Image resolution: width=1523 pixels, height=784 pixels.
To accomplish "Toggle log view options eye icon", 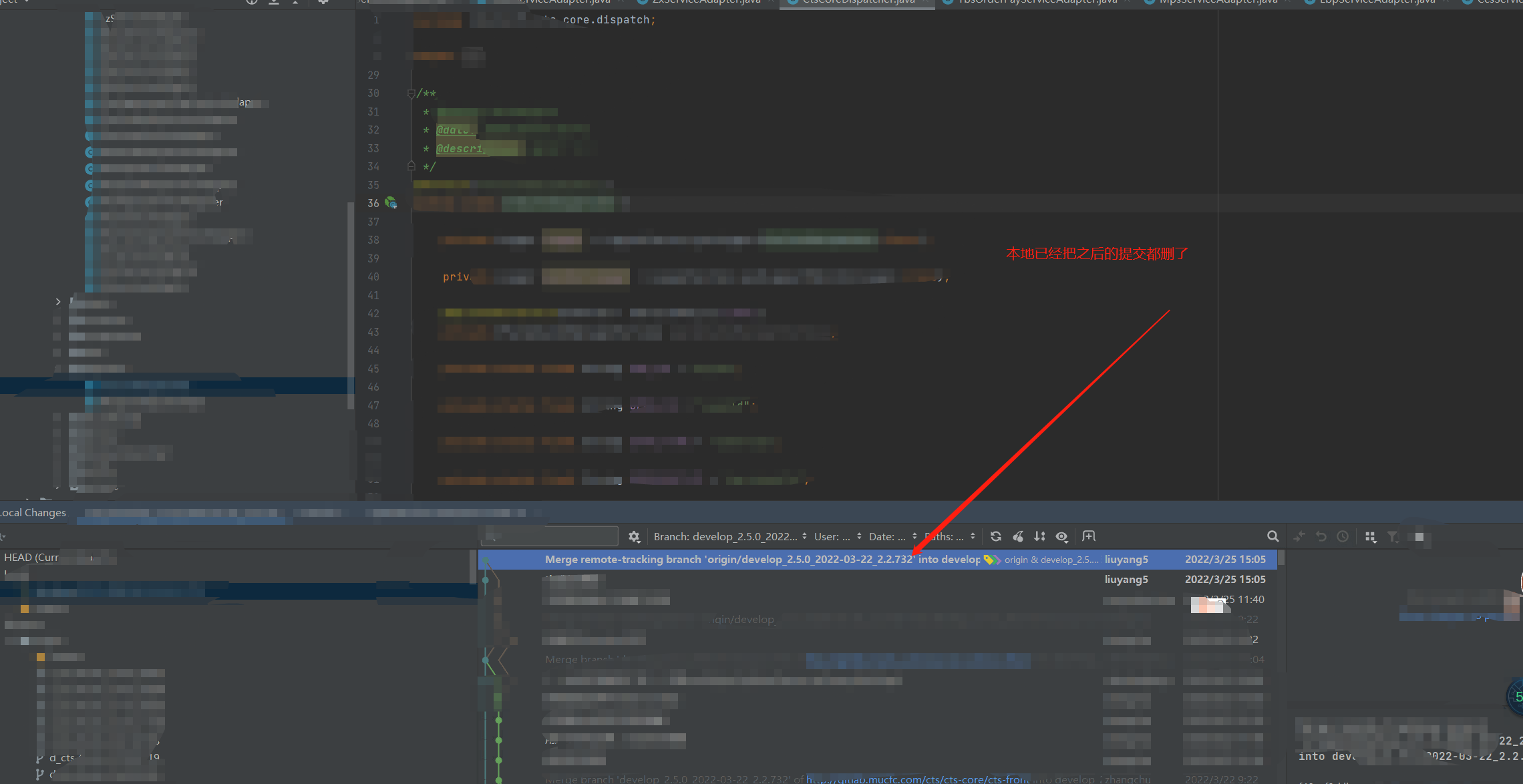I will (x=1061, y=536).
